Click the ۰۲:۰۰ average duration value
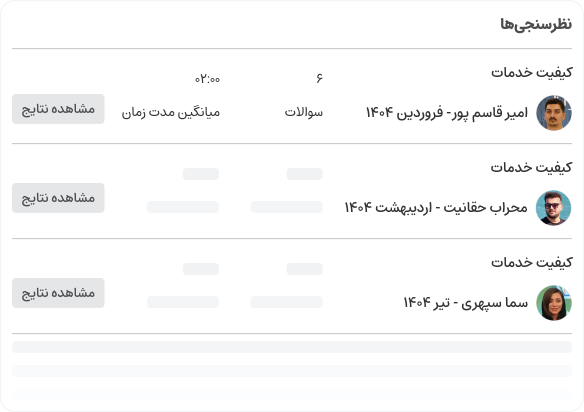This screenshot has height=412, width=584. (207, 79)
